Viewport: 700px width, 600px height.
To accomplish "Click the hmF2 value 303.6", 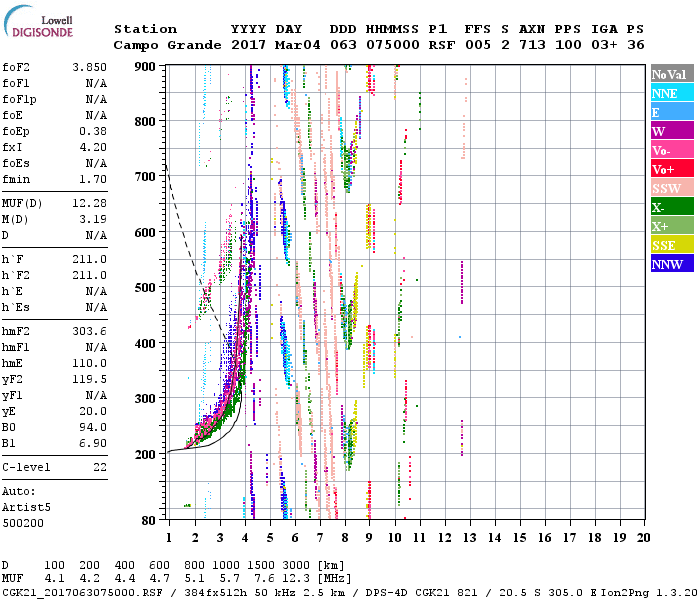I will (x=91, y=331).
